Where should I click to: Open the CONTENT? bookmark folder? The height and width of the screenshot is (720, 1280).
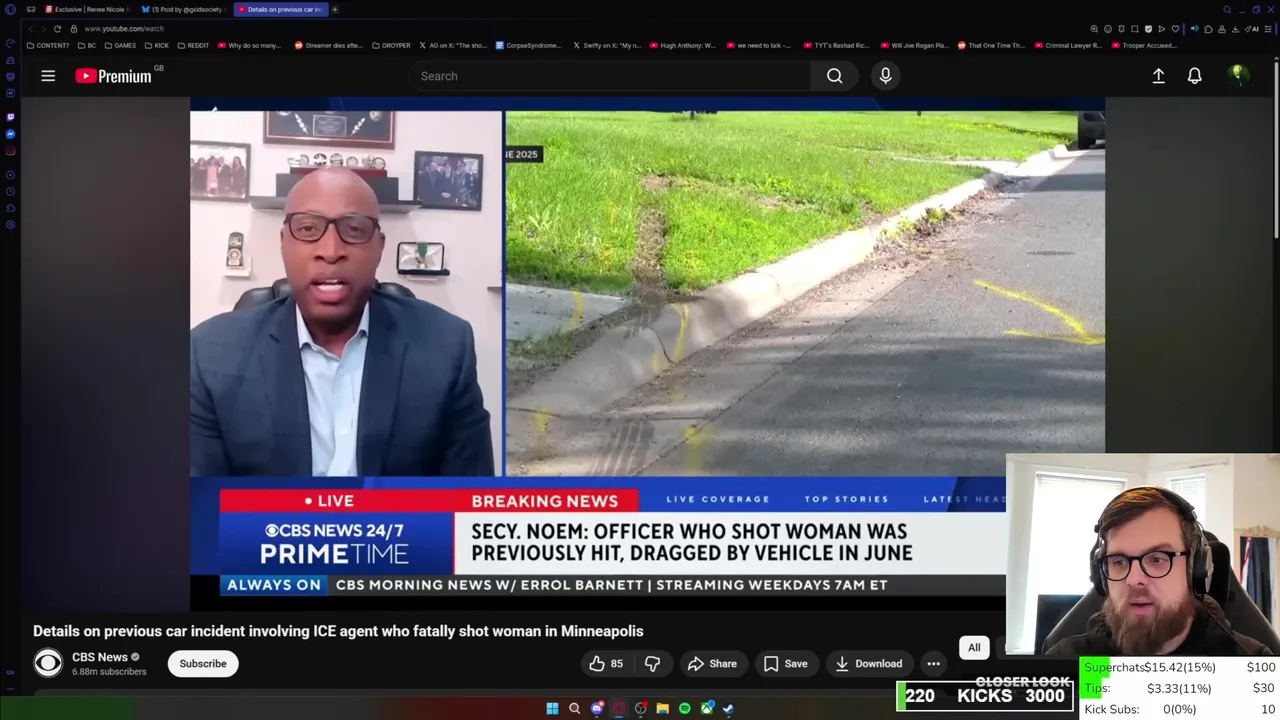point(48,45)
